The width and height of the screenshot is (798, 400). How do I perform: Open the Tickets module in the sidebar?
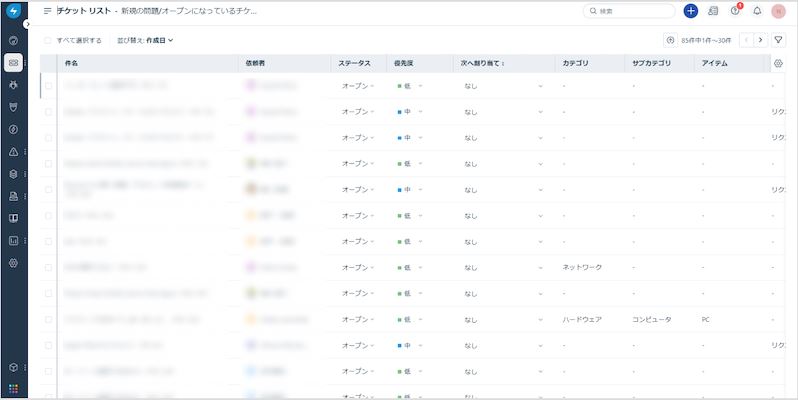click(13, 63)
